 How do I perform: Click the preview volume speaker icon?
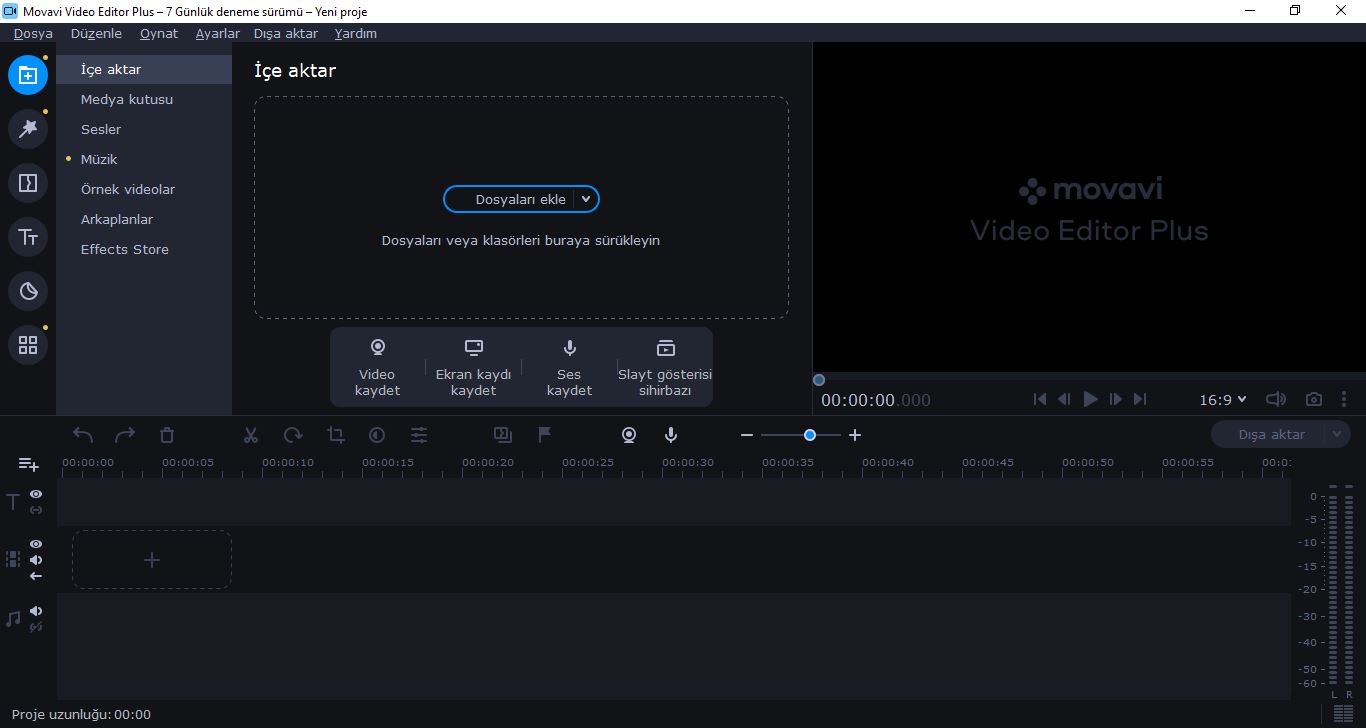click(1276, 399)
